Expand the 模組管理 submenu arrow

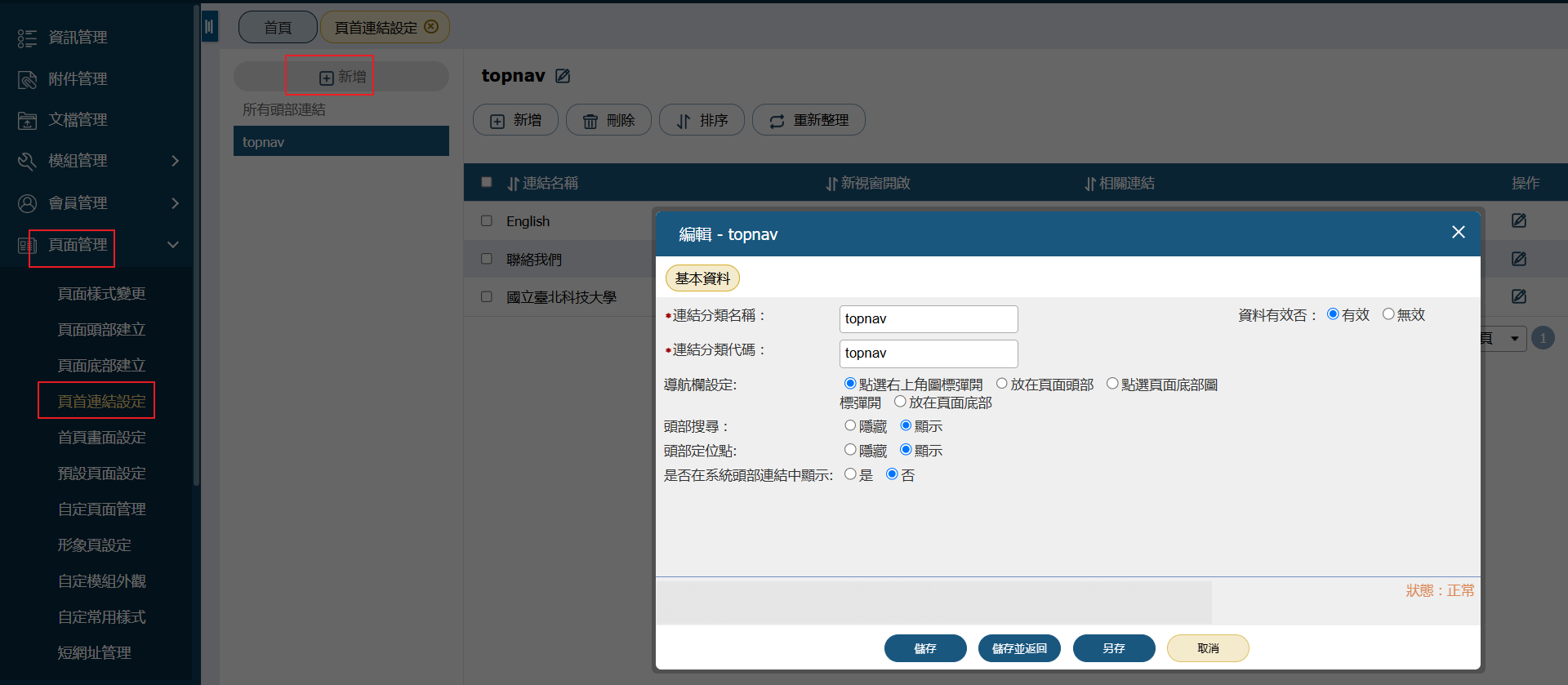pyautogui.click(x=175, y=161)
